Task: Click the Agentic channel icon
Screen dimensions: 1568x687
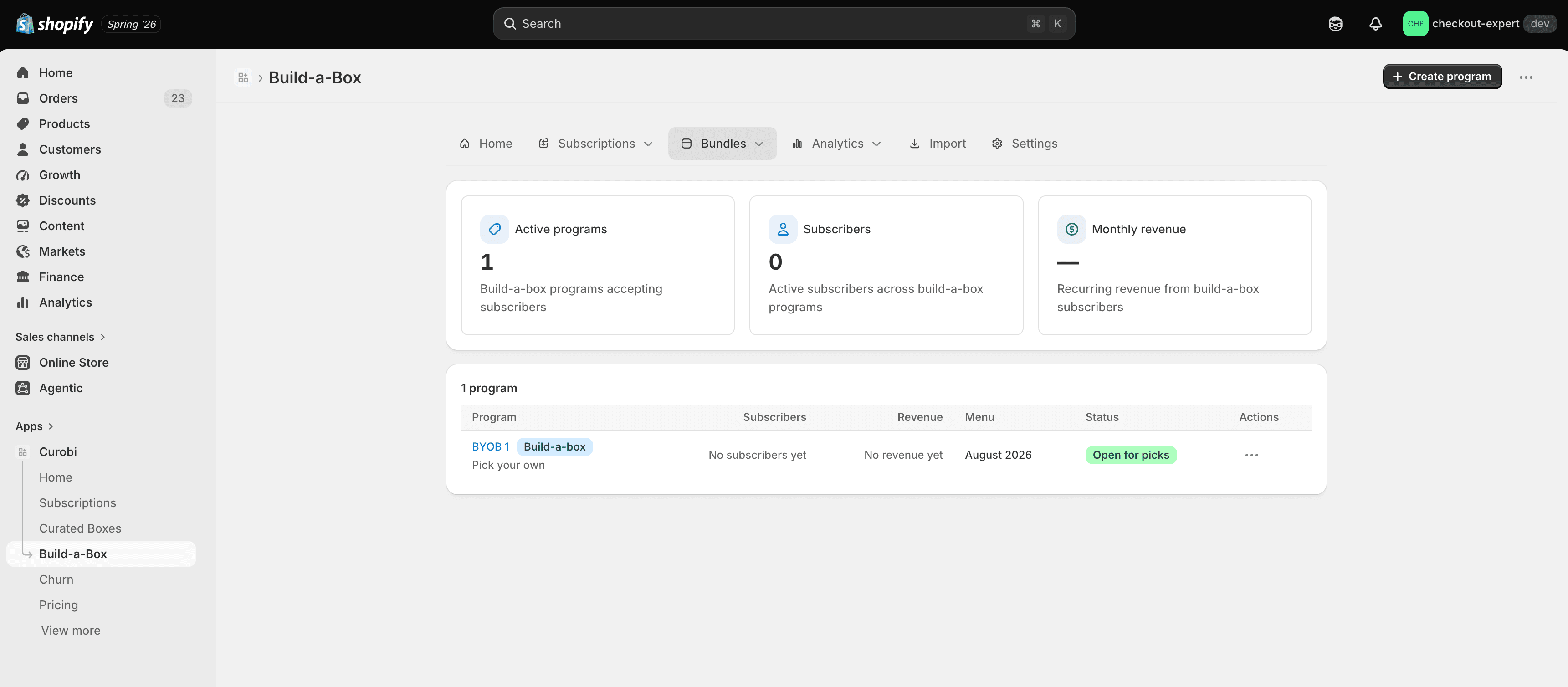Action: tap(23, 388)
